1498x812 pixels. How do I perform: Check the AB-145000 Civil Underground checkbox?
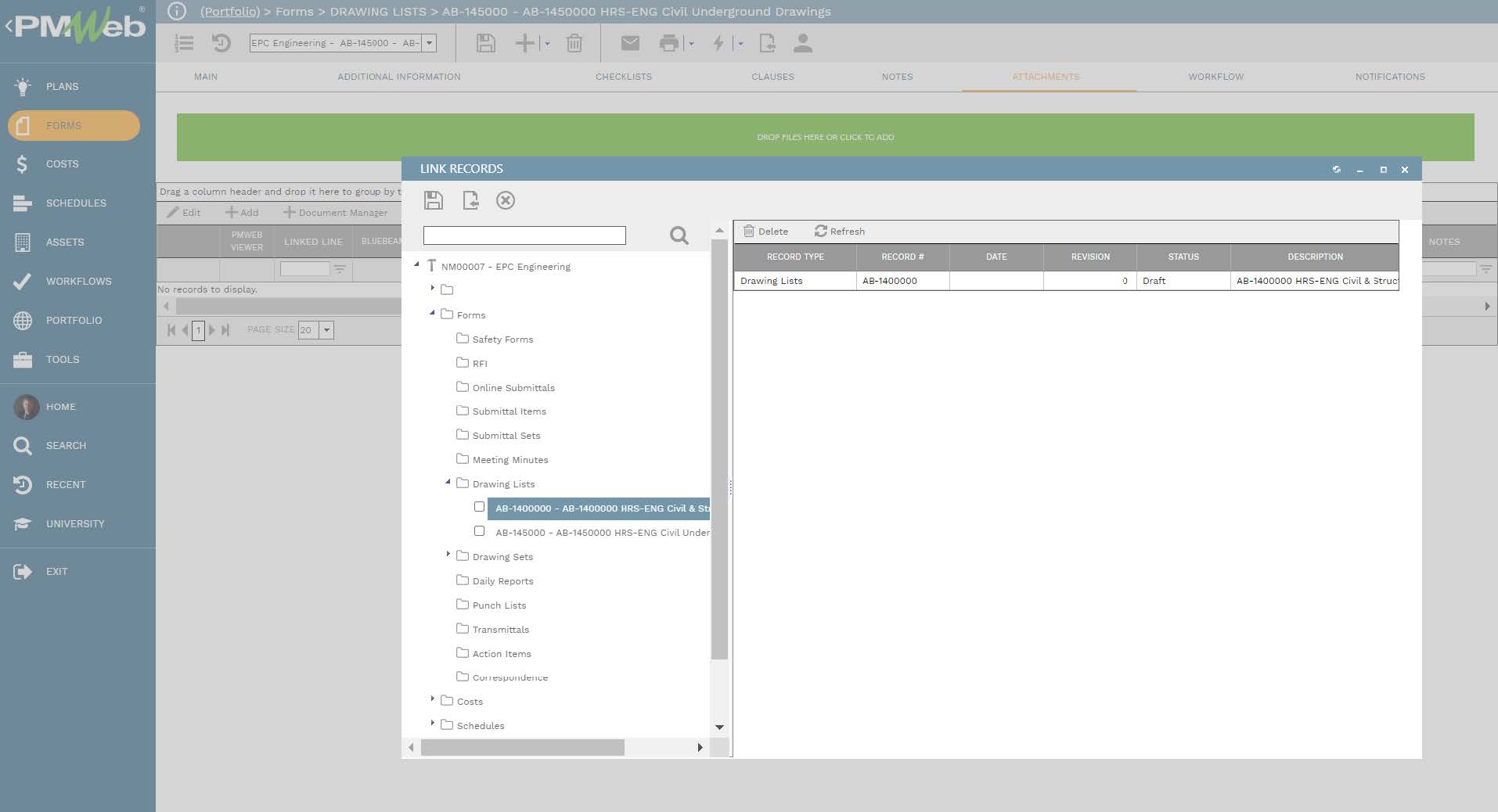tap(479, 530)
